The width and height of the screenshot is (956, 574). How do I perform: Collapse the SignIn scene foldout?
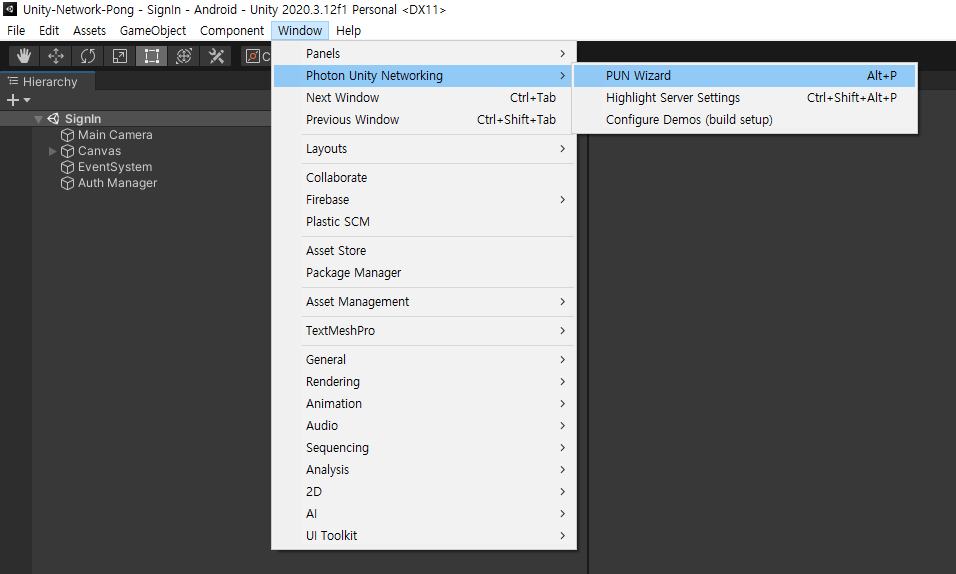(38, 119)
